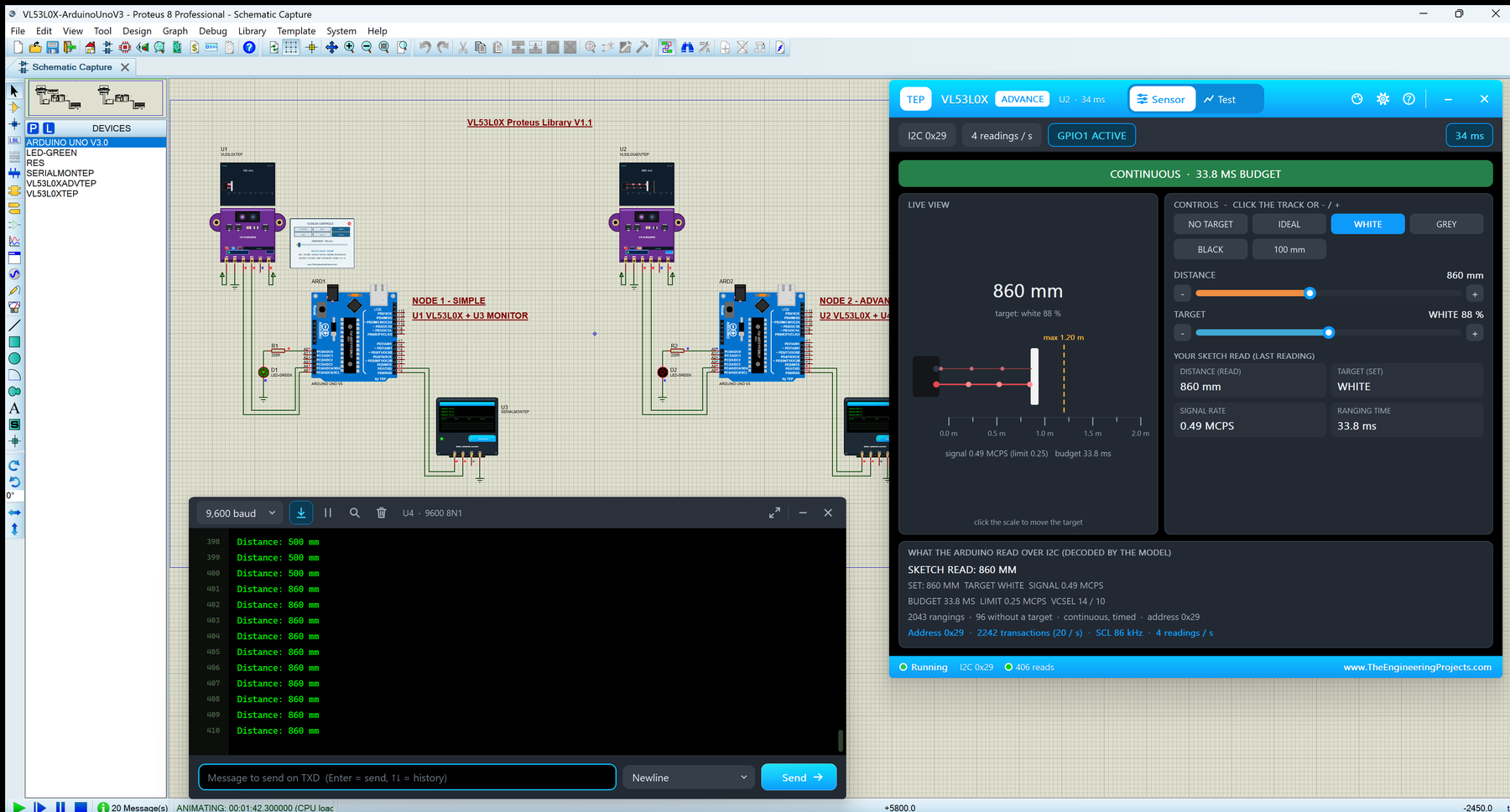Screen dimensions: 1510x812
Task: Open the 9,600 baud dropdown
Action: point(241,513)
